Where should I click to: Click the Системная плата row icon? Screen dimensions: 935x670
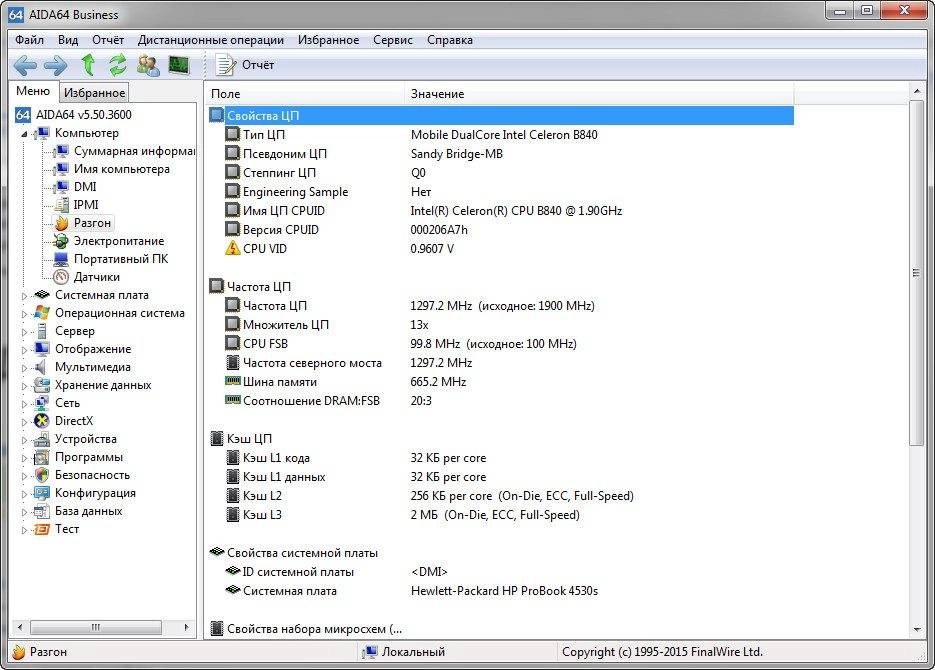pyautogui.click(x=232, y=590)
